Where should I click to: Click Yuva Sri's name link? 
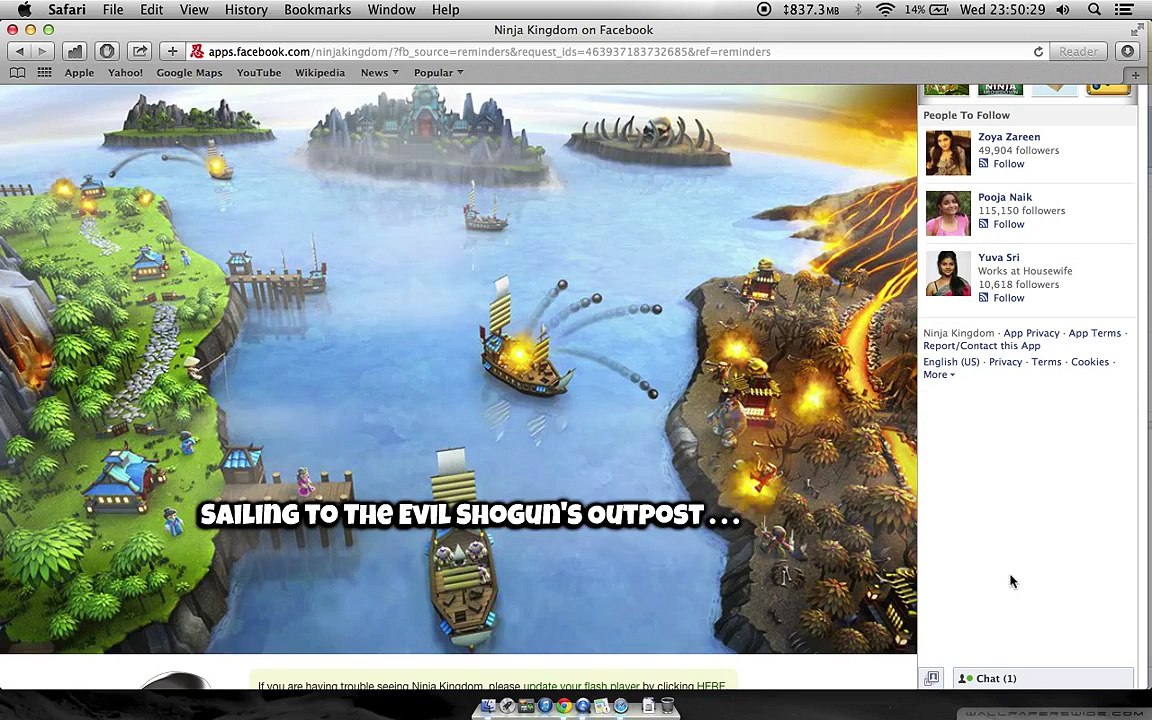tap(998, 257)
